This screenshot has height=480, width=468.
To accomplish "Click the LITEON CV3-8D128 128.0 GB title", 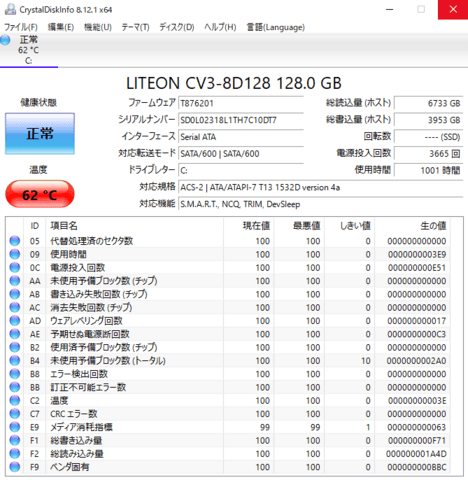I will click(234, 83).
